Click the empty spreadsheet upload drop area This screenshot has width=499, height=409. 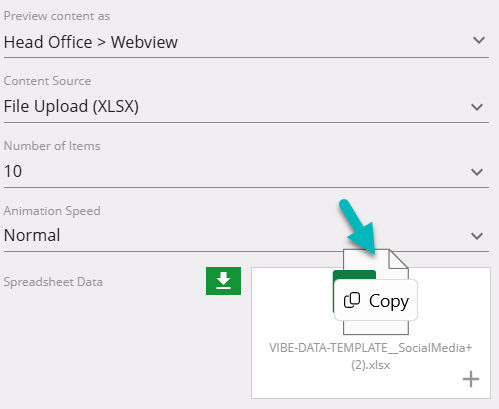tap(371, 333)
